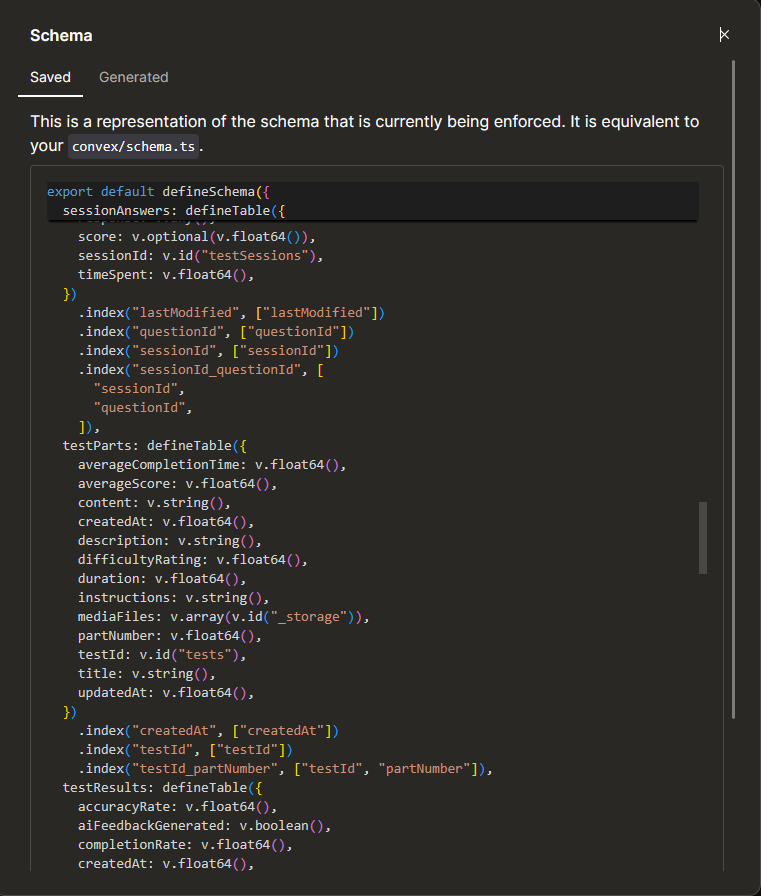Click the Schema dialog title
The height and width of the screenshot is (896, 761).
point(61,36)
